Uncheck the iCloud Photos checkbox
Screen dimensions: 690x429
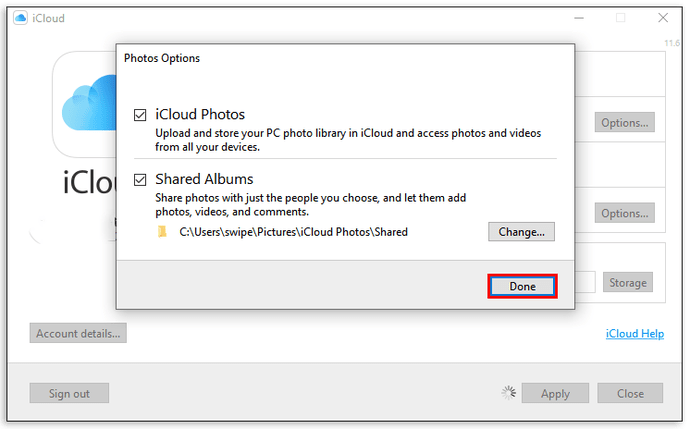[140, 115]
